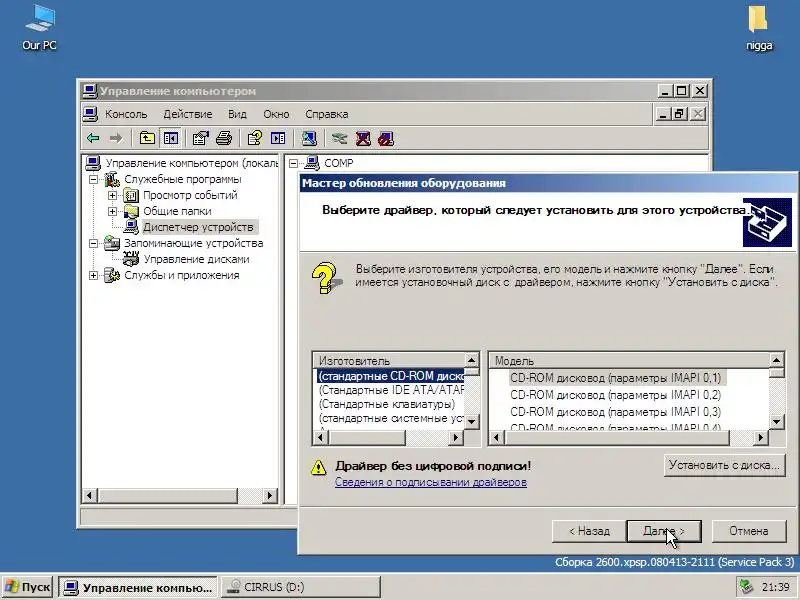Click the Update driver toolbar icon
The height and width of the screenshot is (600, 800).
339,138
